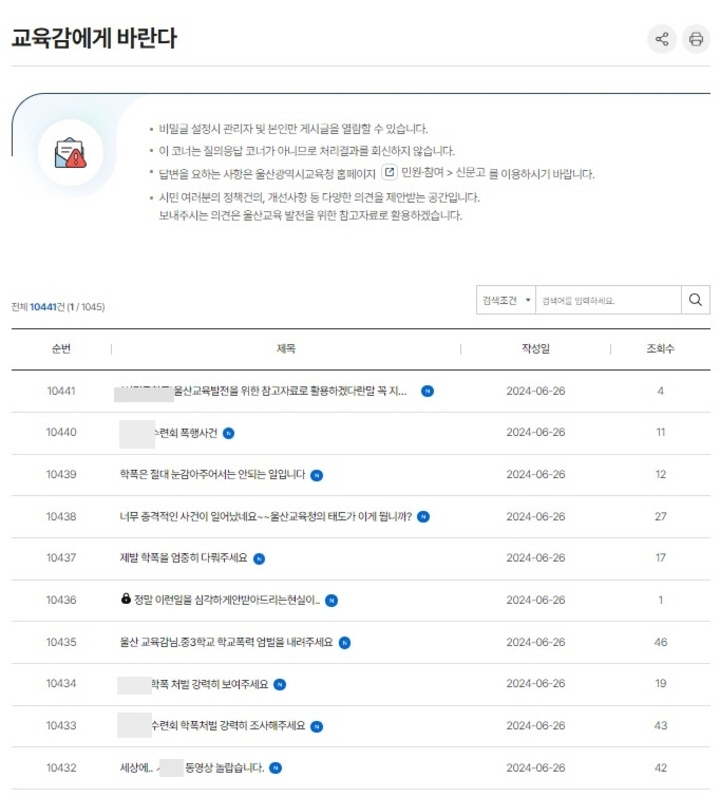Click new badge icon on post 10439
Viewport: 720px width, 797px height.
coord(317,475)
